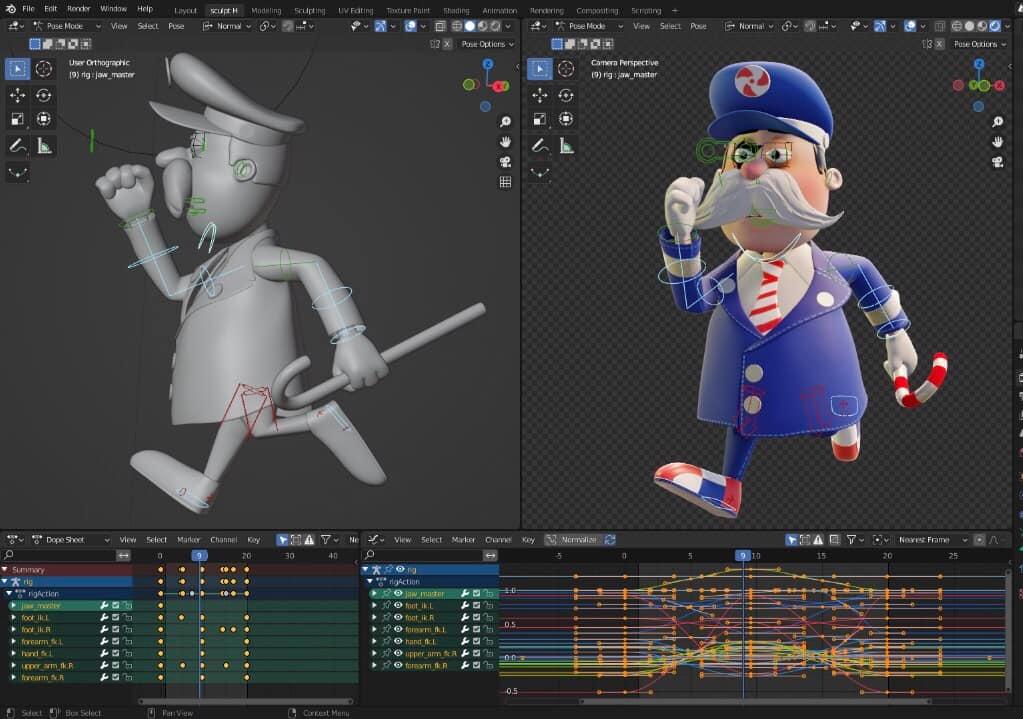Click zoom magnifier icon in left viewport
Screen dimensions: 1023x719
(x=505, y=121)
